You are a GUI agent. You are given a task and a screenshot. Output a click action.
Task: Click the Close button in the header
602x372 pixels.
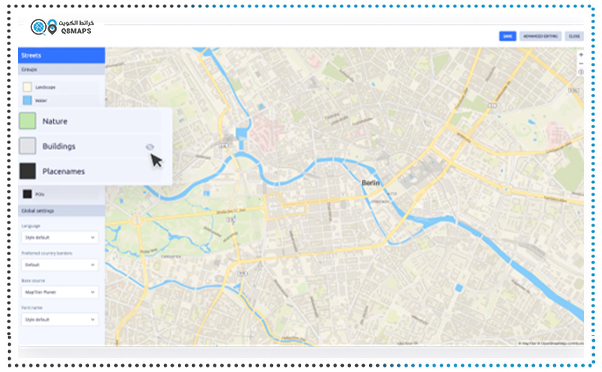tap(574, 36)
